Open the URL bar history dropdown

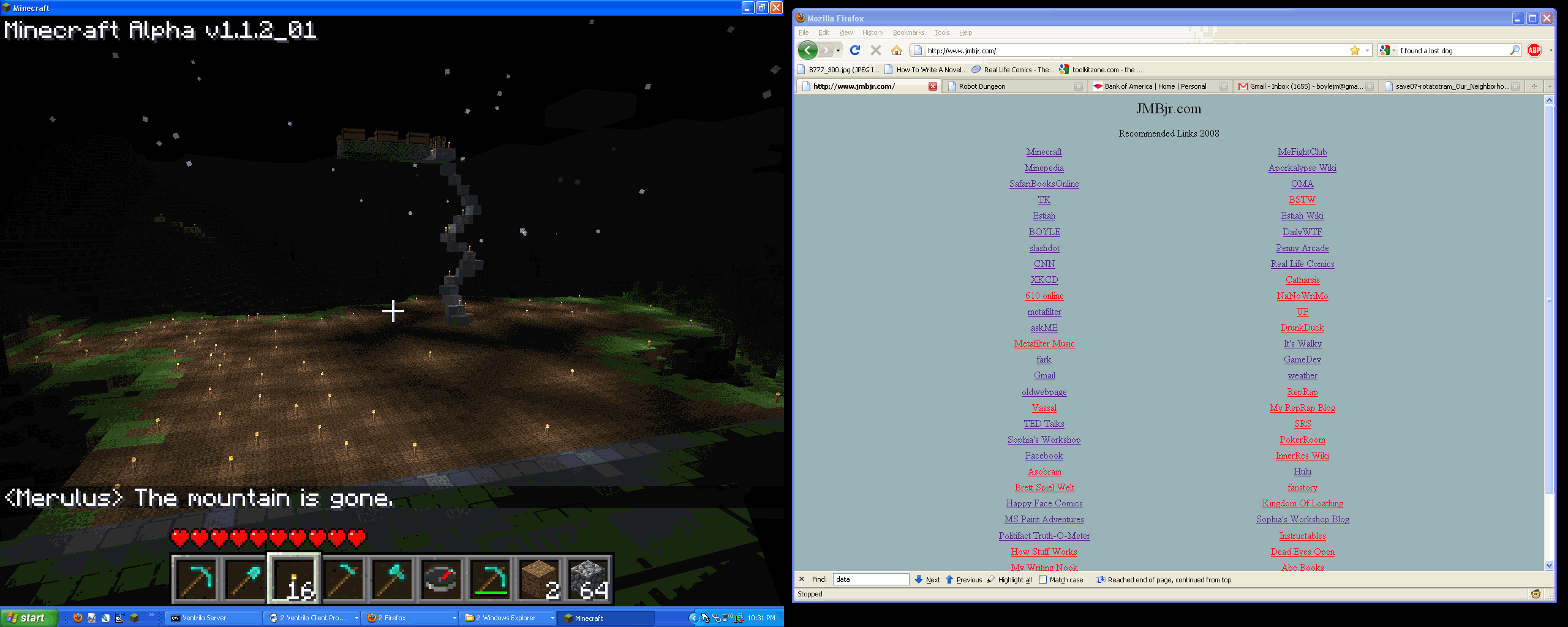click(1367, 50)
